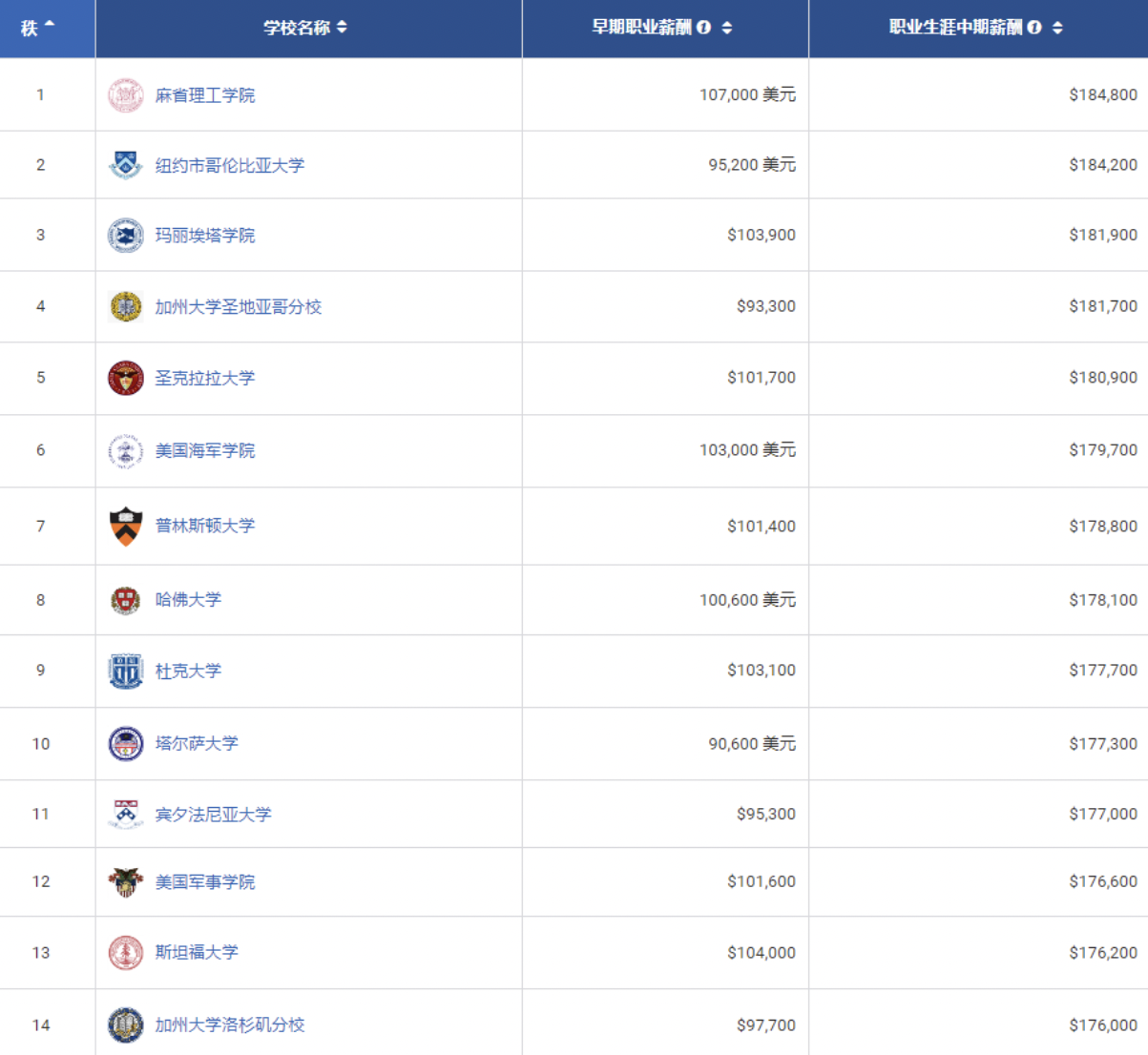1148x1055 pixels.
Task: Click the $184,800 mid-career salary cell
Action: 1102,94
